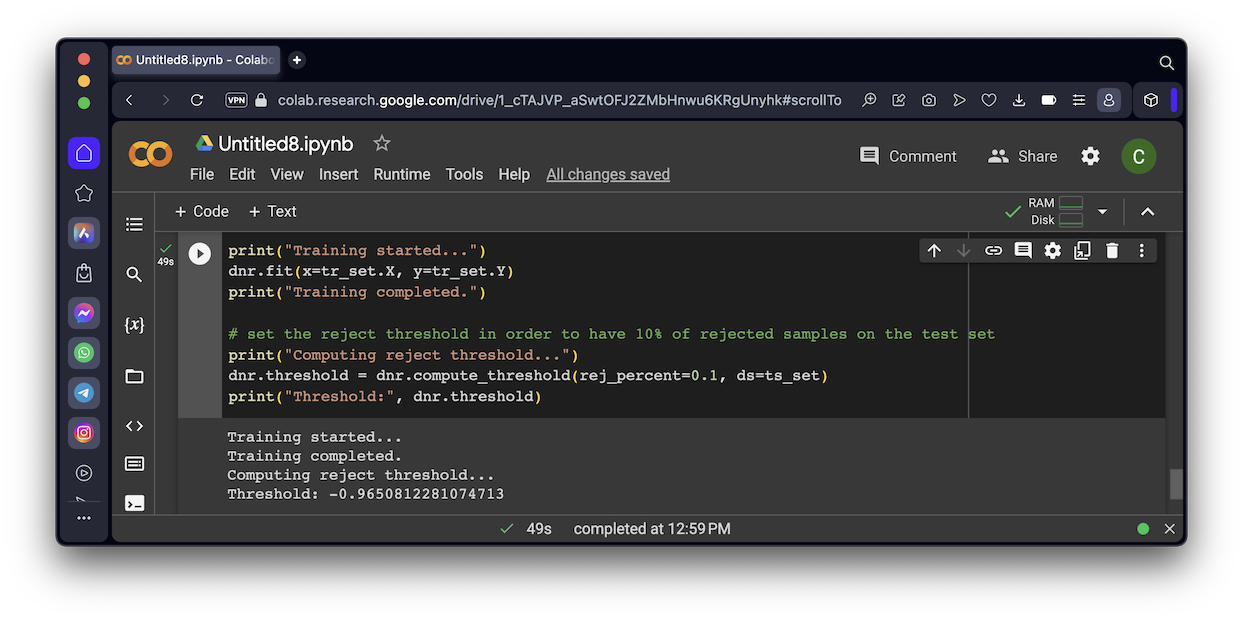The height and width of the screenshot is (620, 1243).
Task: Copy link to cell
Action: [993, 251]
